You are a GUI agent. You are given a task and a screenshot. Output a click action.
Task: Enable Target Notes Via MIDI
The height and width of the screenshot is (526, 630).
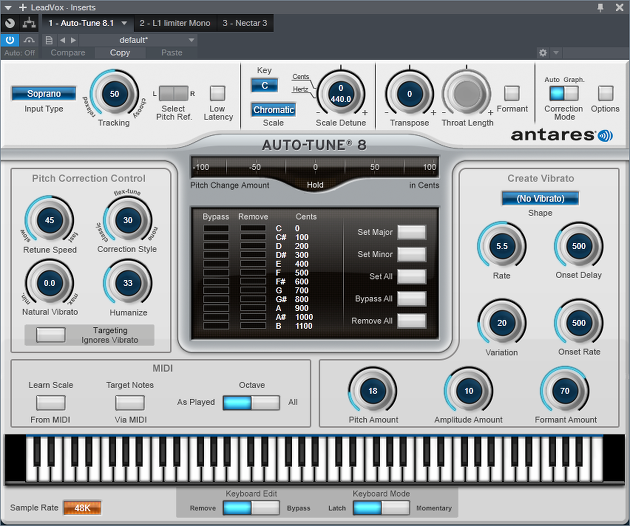pyautogui.click(x=130, y=402)
